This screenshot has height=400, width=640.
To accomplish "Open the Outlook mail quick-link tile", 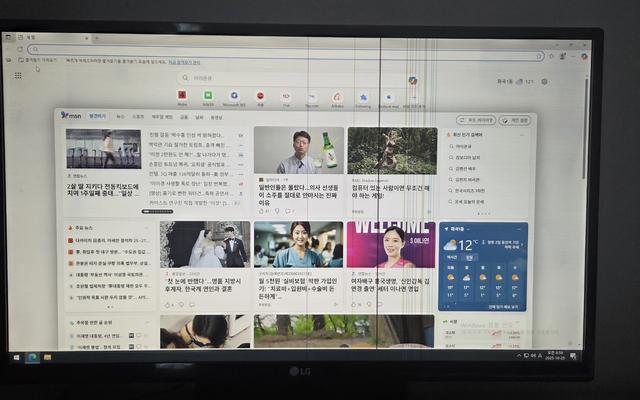I will pos(389,98).
